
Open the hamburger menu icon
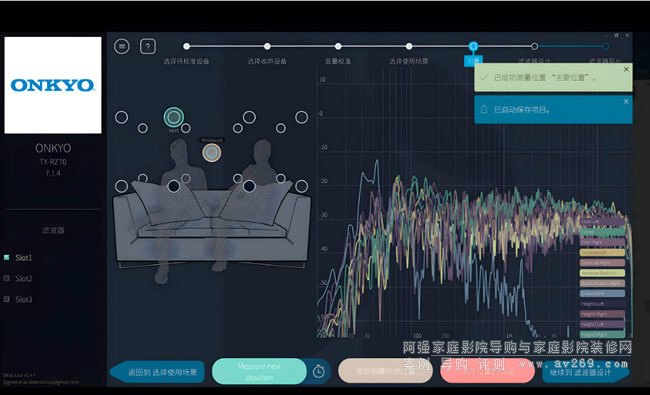(122, 46)
